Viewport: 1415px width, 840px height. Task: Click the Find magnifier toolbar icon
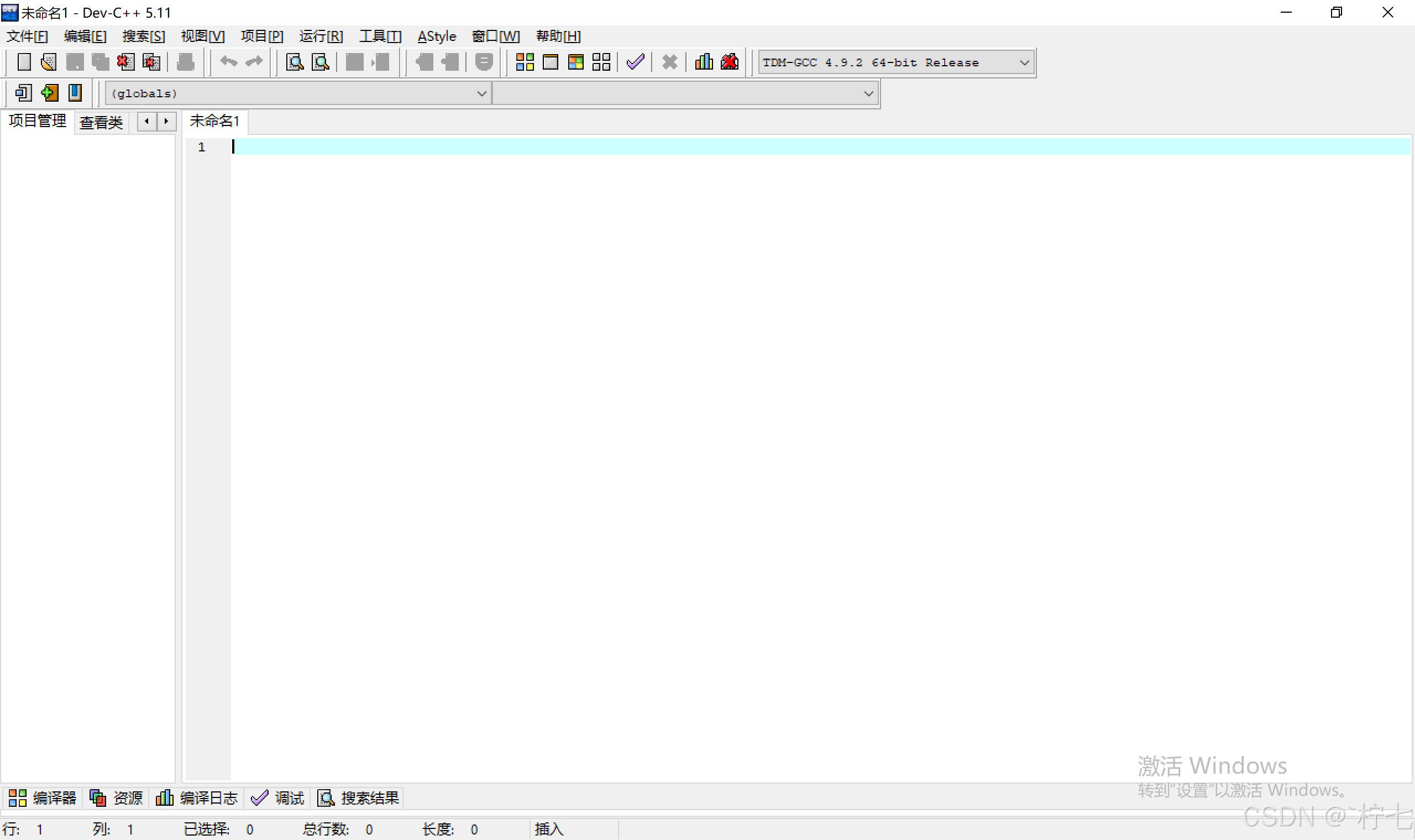tap(294, 62)
